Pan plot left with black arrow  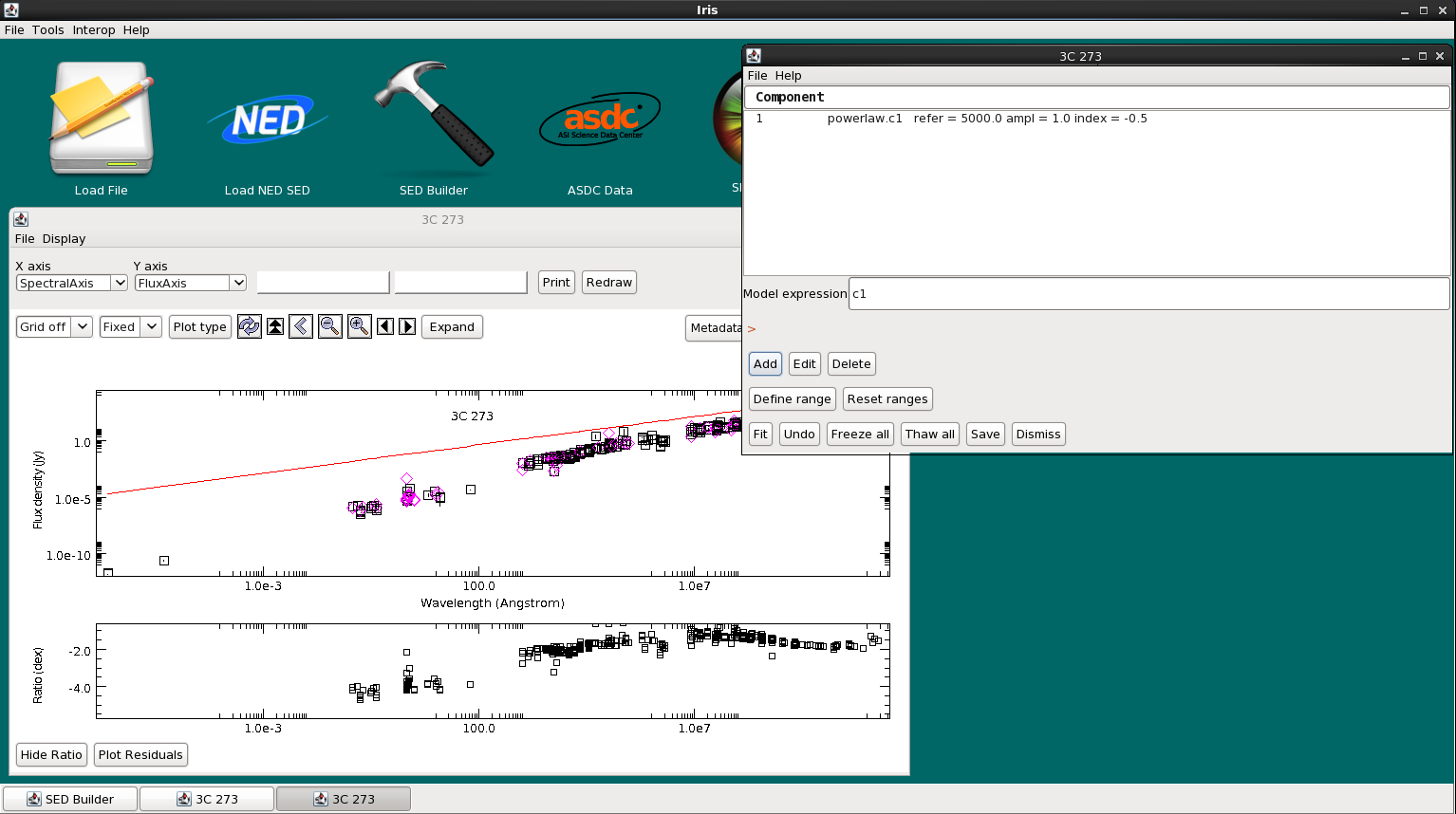point(385,326)
